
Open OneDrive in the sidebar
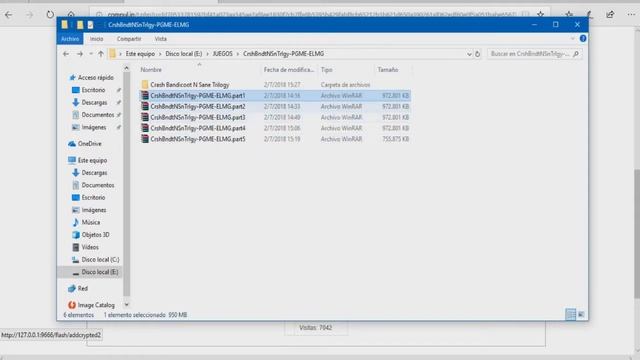(x=89, y=144)
